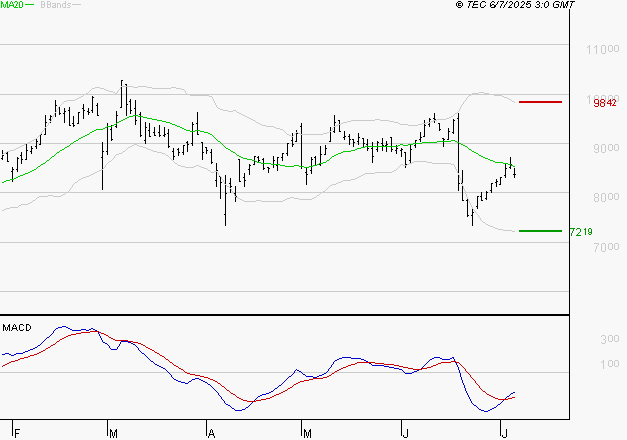Click the 300 MACD axis label
This screenshot has width=627, height=440.
[x=610, y=339]
